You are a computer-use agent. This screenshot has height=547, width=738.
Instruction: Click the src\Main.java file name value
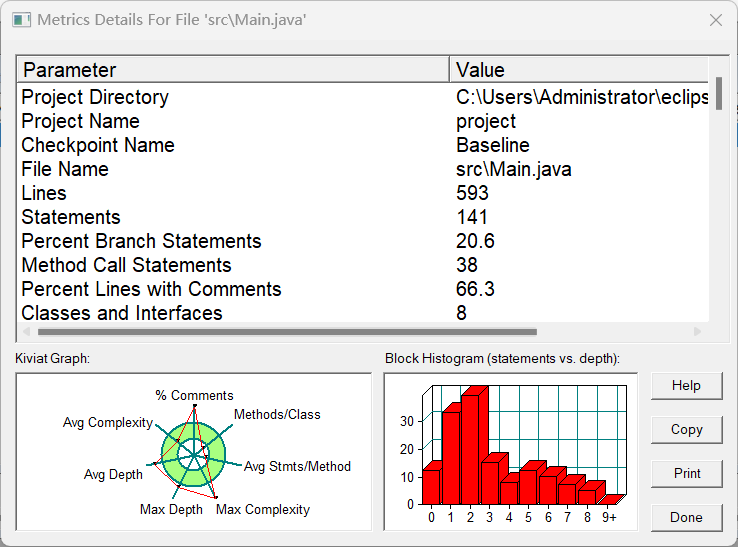click(x=513, y=169)
